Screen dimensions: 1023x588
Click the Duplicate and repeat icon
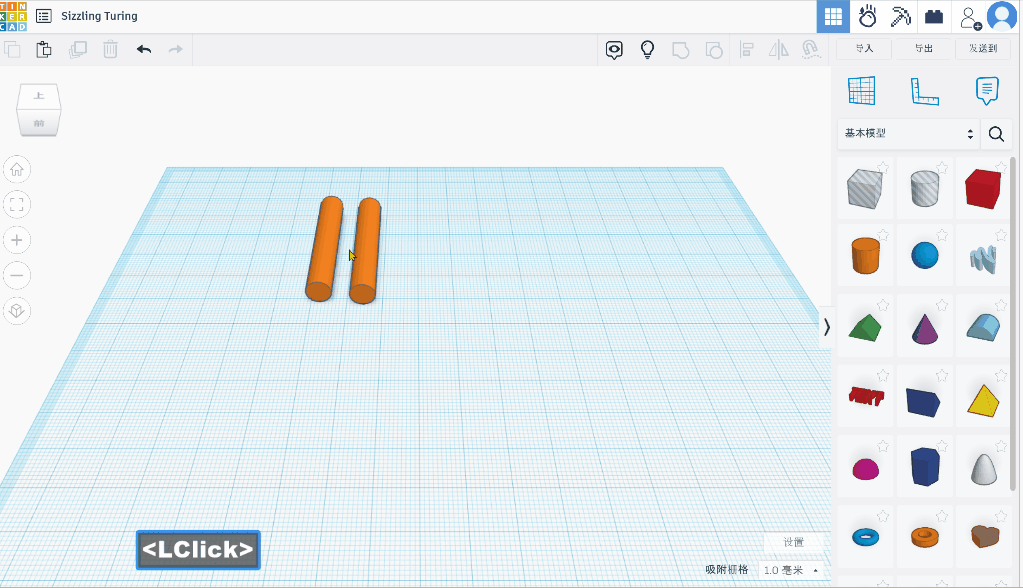78,50
